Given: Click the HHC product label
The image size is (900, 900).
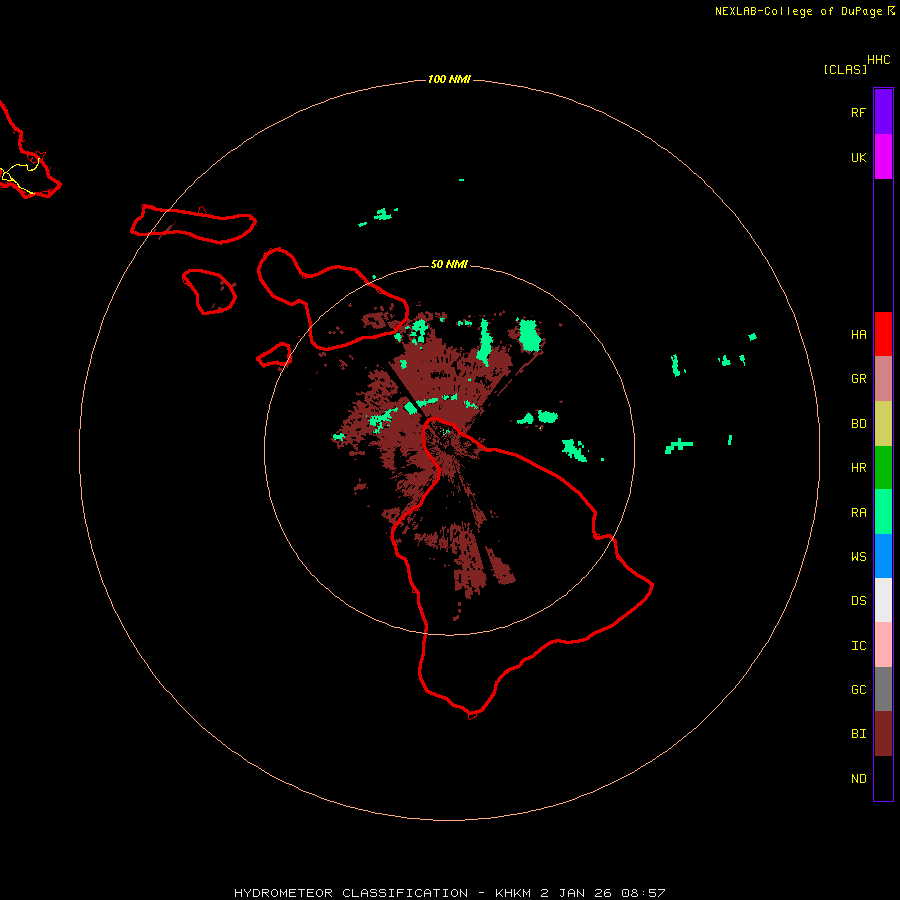Looking at the screenshot, I should pyautogui.click(x=879, y=60).
